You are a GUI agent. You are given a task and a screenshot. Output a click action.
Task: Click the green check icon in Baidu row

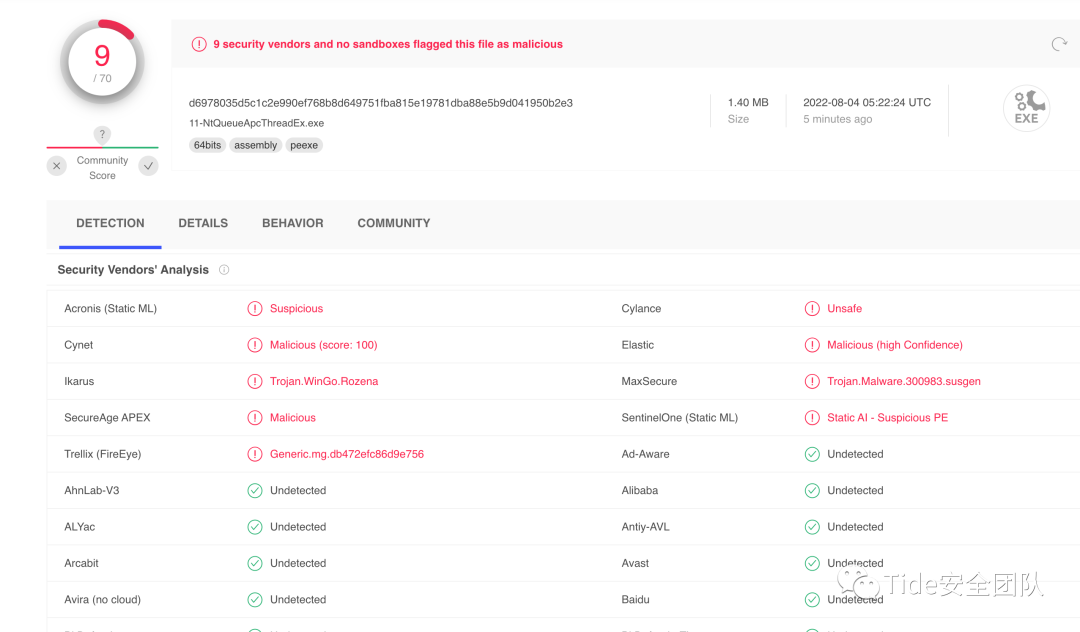tap(812, 600)
